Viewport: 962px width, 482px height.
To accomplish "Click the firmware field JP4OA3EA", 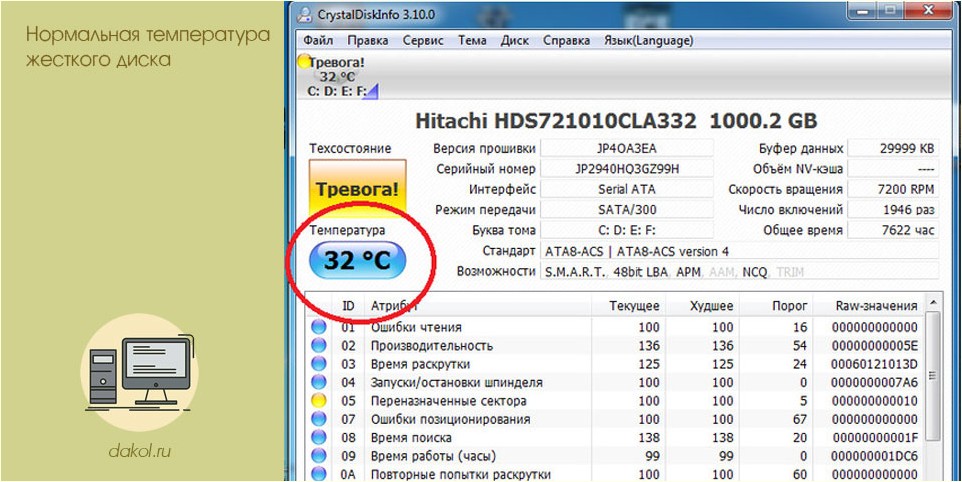I will tap(626, 148).
